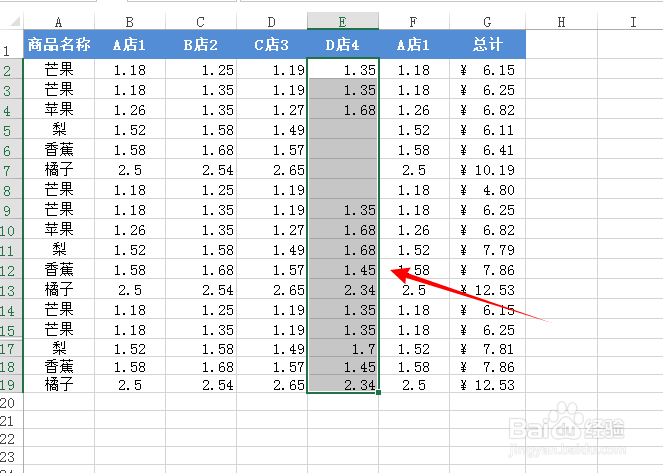The width and height of the screenshot is (663, 473).
Task: Select the ¥ 6.15 total in row 2
Action: tap(488, 69)
